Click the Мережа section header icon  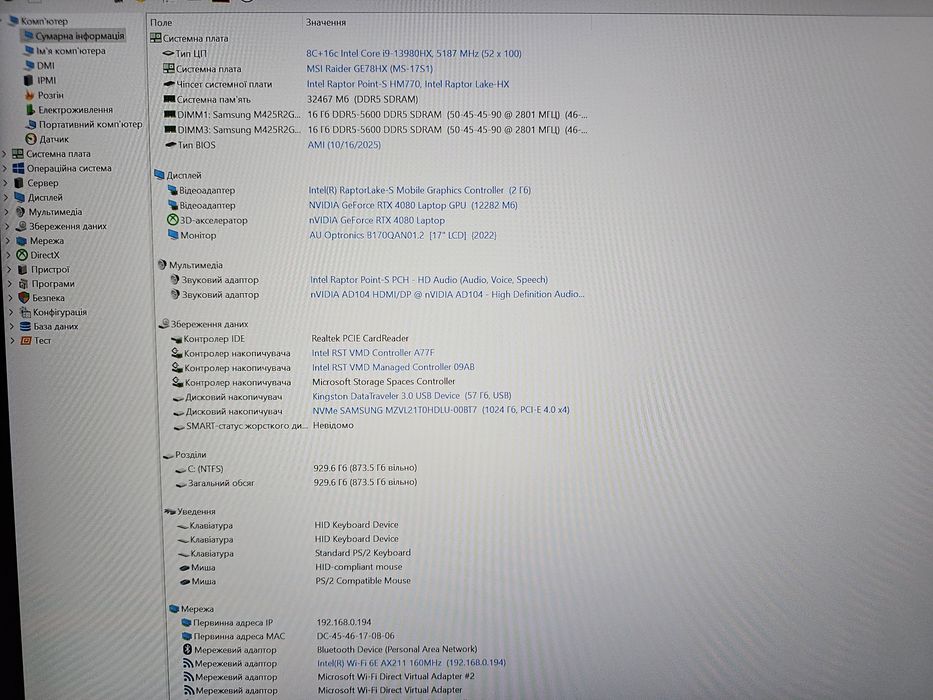point(174,608)
